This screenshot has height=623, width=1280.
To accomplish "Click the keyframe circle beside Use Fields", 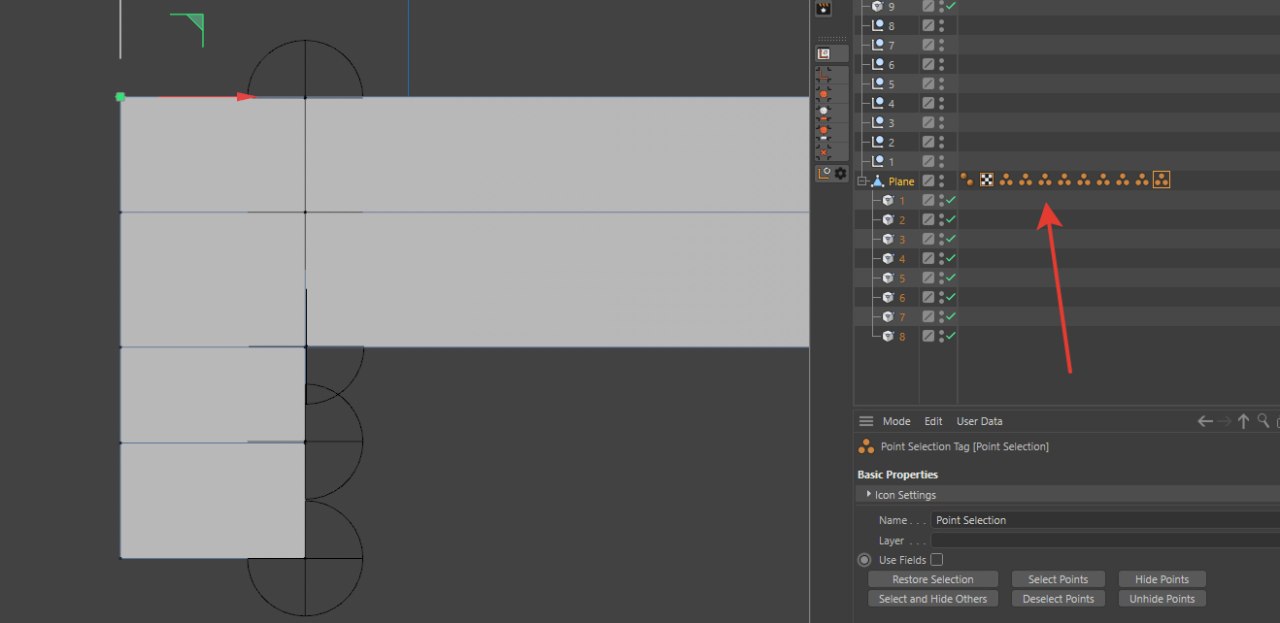I will coord(864,560).
